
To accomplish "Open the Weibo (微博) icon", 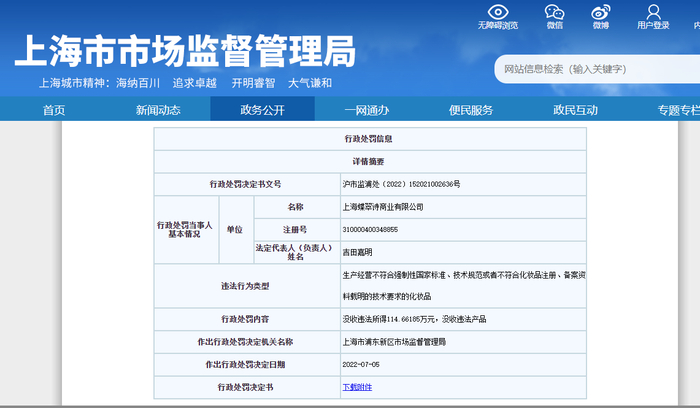I will pyautogui.click(x=600, y=11).
